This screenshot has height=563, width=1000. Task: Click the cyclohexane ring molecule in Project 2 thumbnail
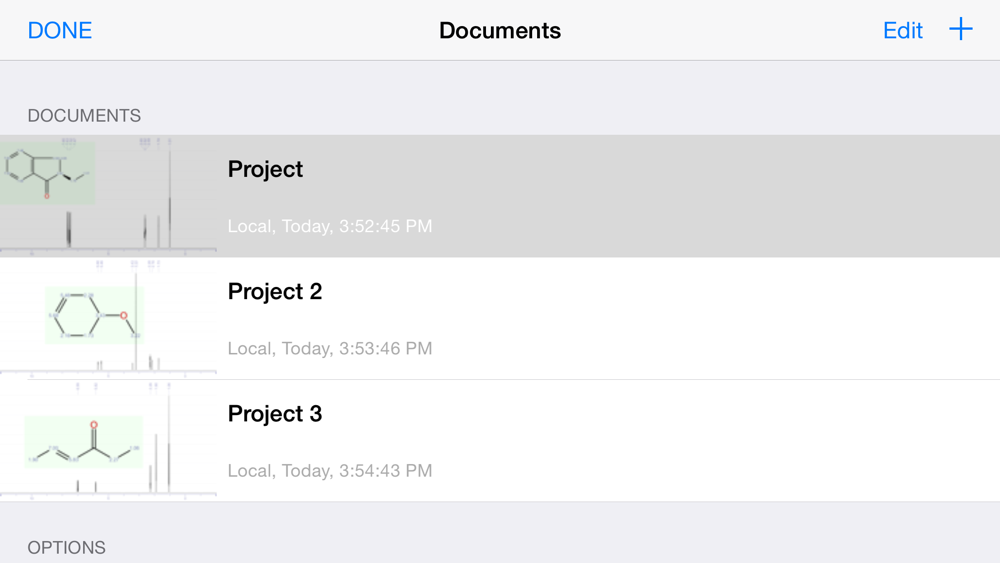tap(94, 315)
